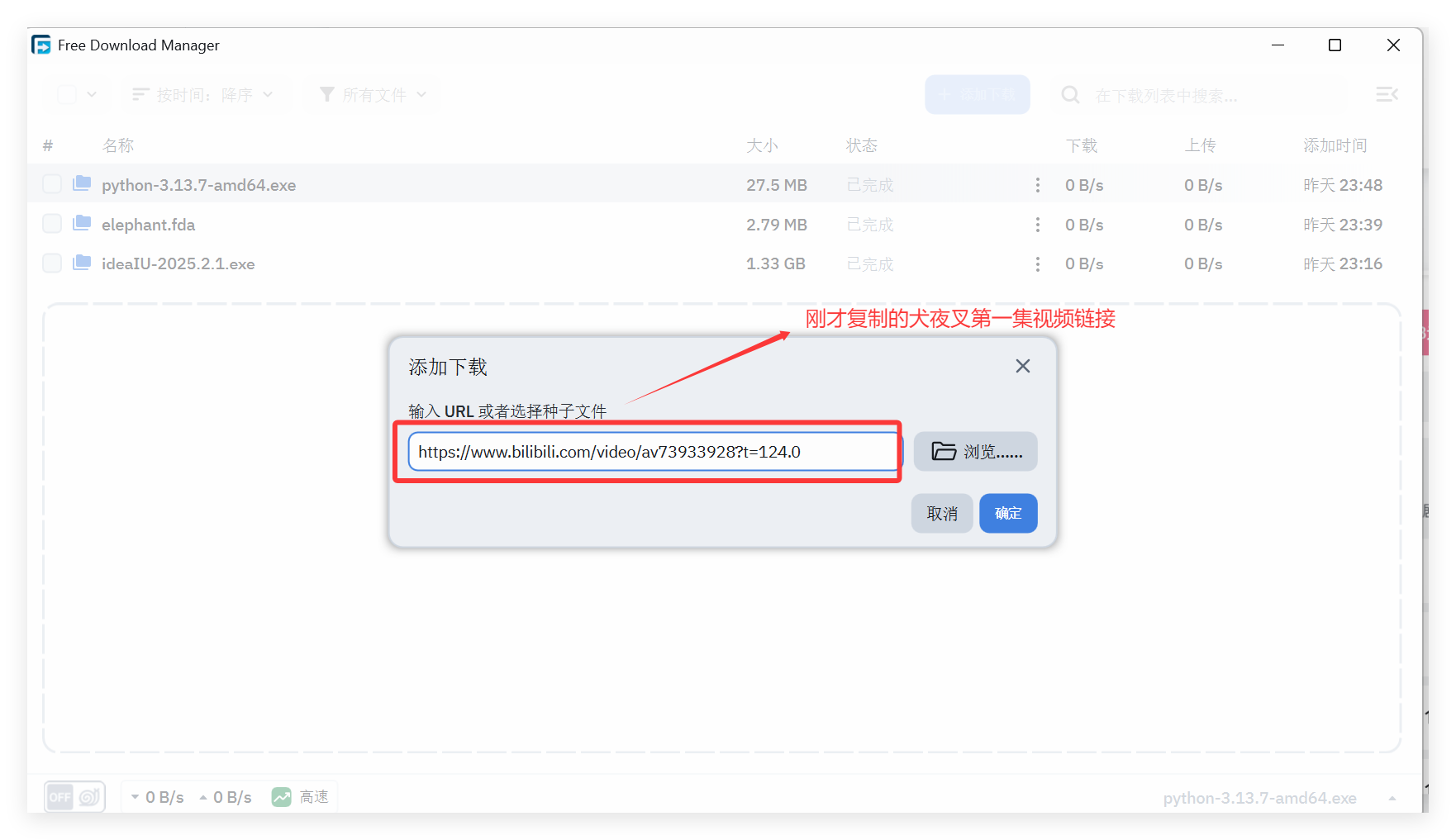Sort by the 添加时间 column header
Screen dimensions: 1456x840
[x=1335, y=145]
